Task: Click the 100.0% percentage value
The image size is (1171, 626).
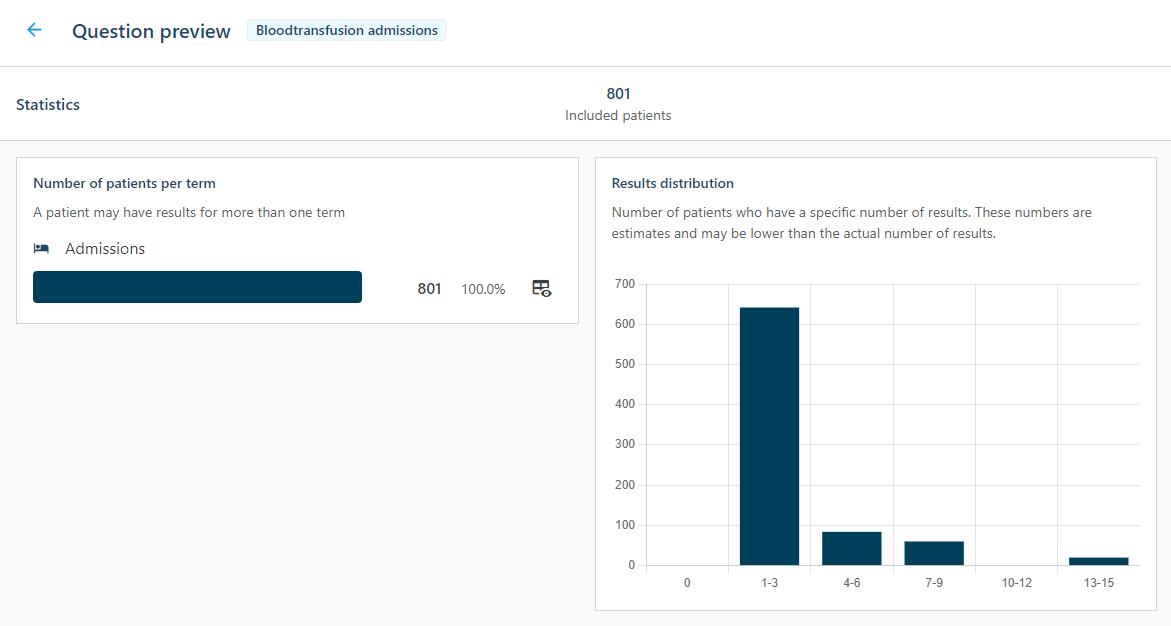Action: pyautogui.click(x=483, y=289)
